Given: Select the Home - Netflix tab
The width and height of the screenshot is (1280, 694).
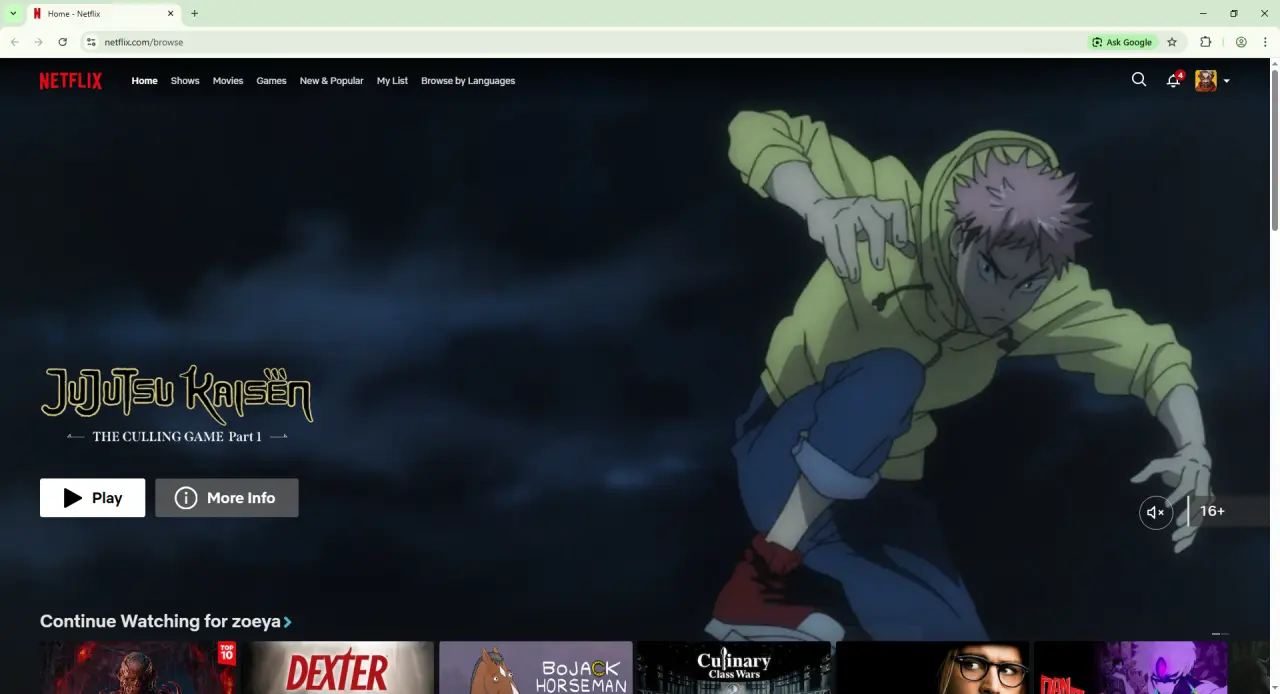Looking at the screenshot, I should click(104, 14).
